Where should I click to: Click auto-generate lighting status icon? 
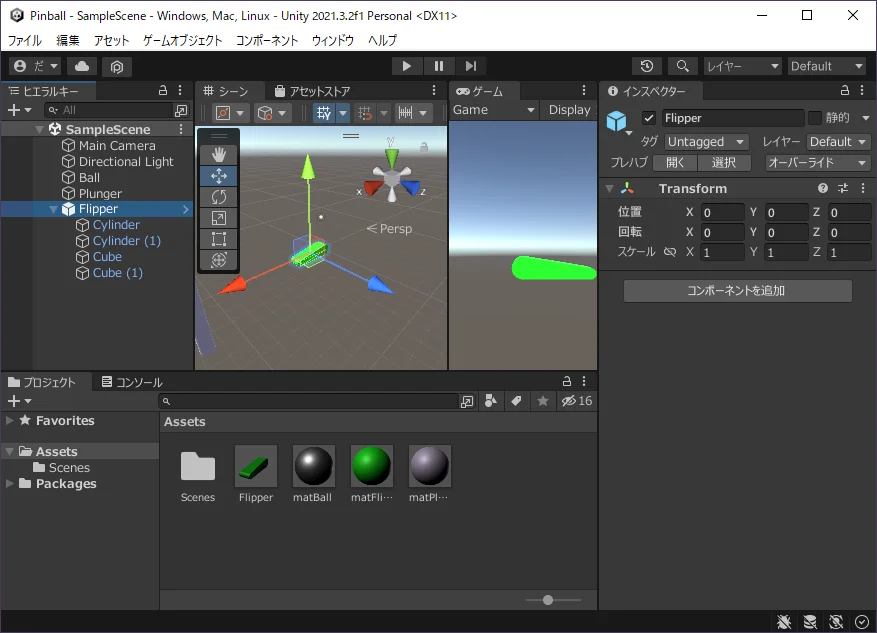[x=836, y=622]
